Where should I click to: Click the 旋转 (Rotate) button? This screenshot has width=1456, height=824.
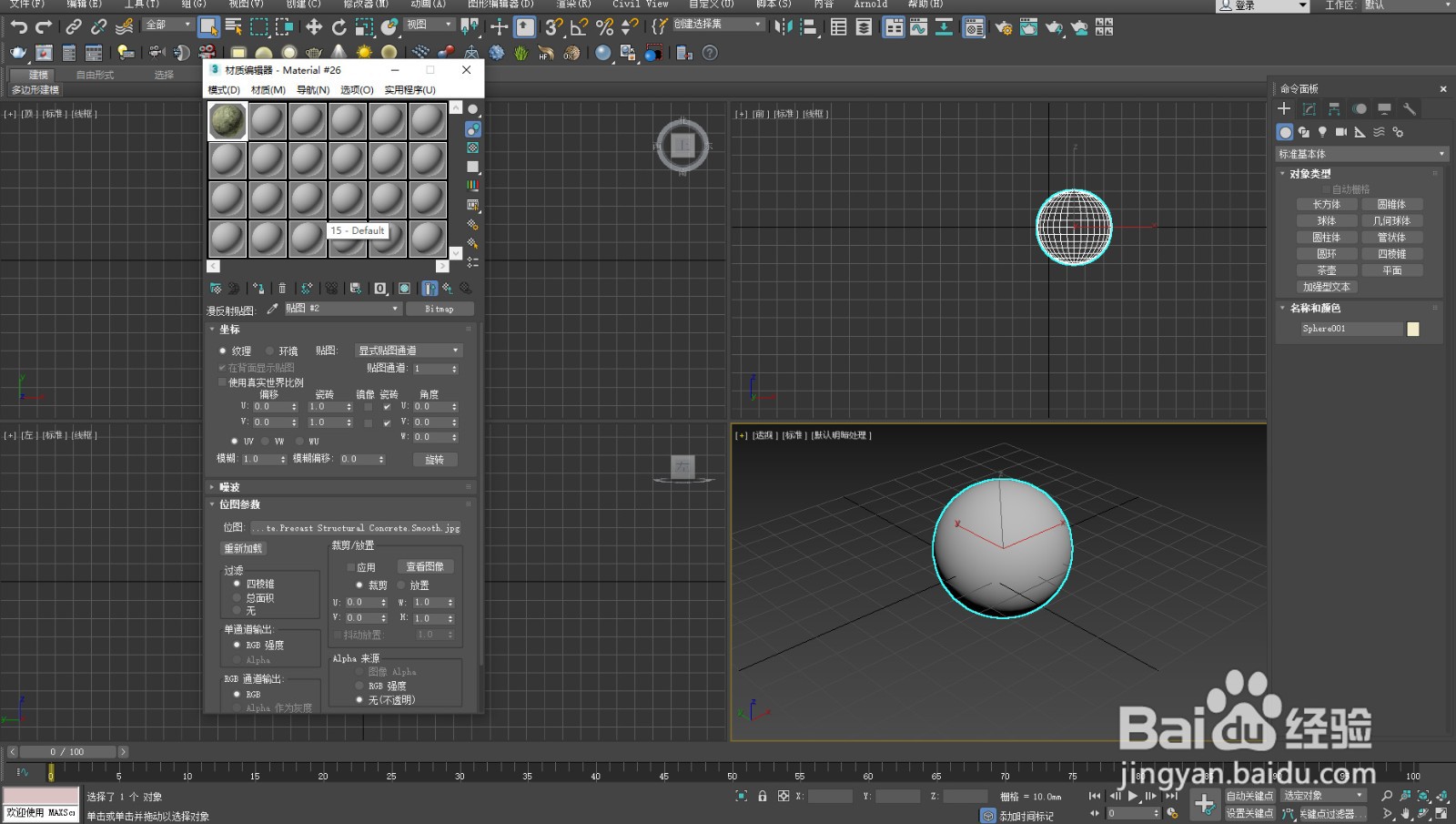[435, 460]
